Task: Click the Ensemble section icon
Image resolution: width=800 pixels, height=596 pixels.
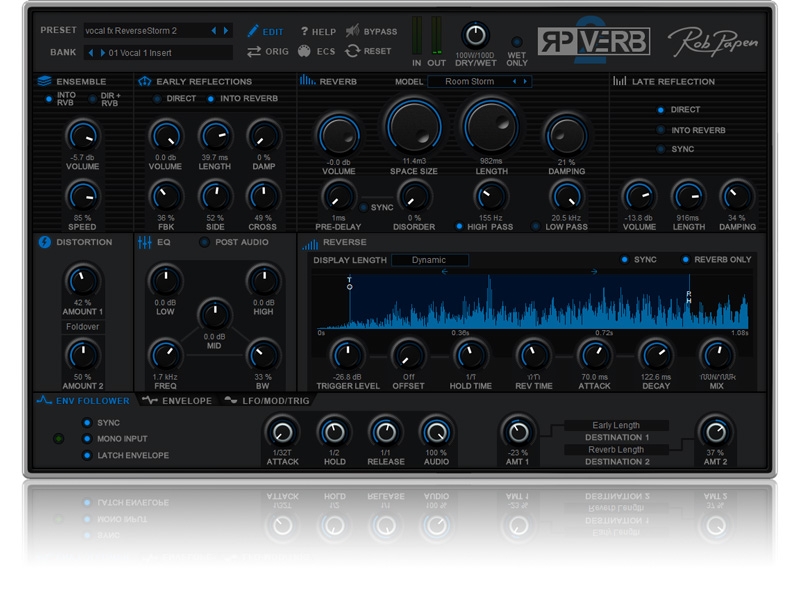Action: coord(44,81)
